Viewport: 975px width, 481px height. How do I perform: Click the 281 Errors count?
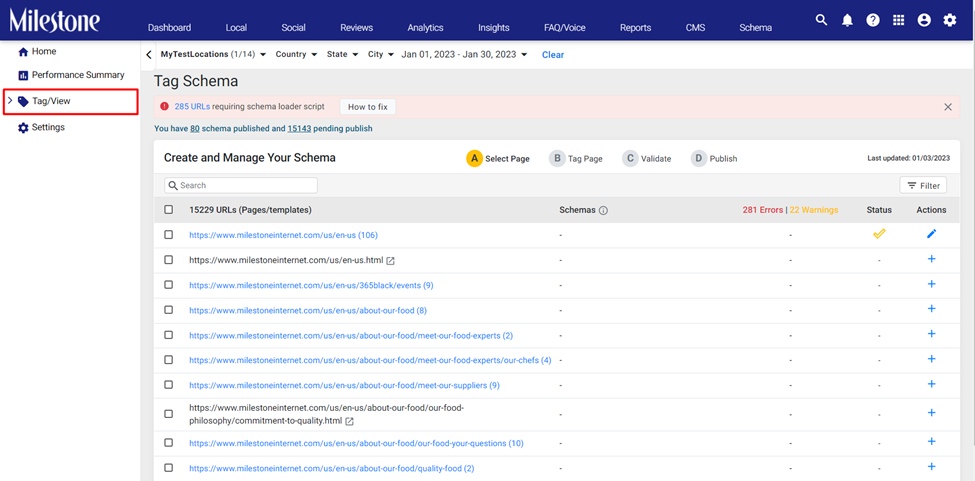(762, 210)
